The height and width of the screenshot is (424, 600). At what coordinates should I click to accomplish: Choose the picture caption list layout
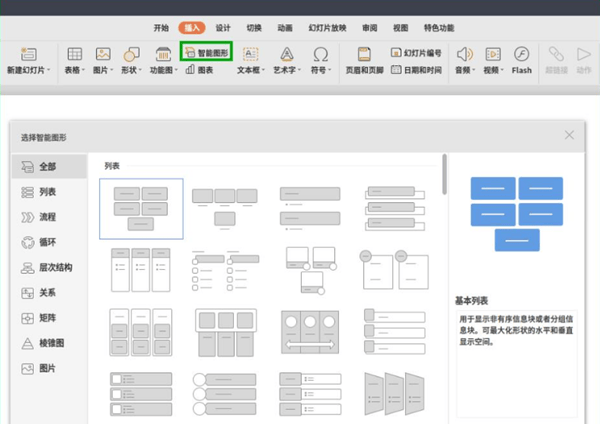pyautogui.click(x=225, y=209)
